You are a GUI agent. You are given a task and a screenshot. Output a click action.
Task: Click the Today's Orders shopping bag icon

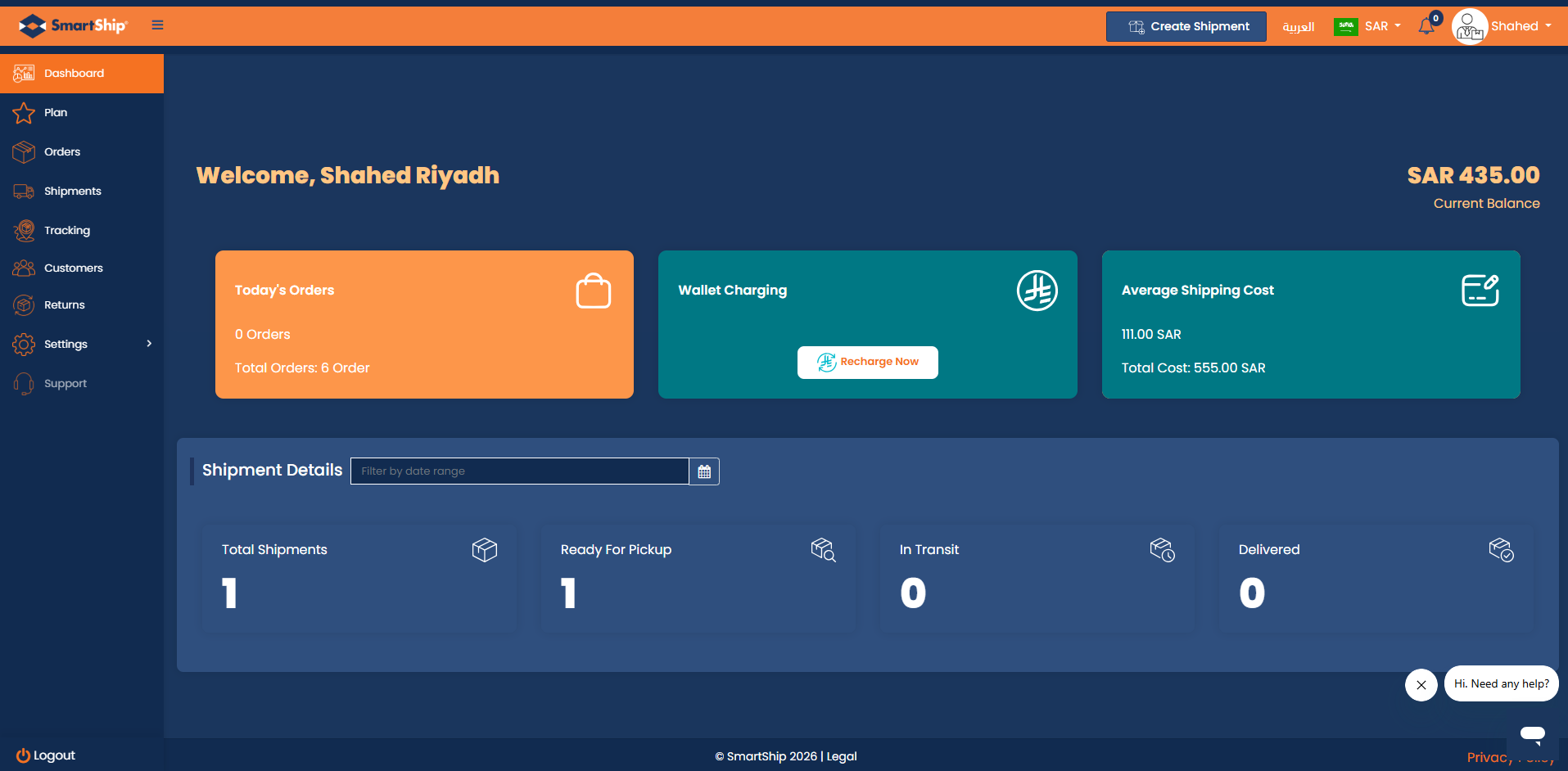593,291
